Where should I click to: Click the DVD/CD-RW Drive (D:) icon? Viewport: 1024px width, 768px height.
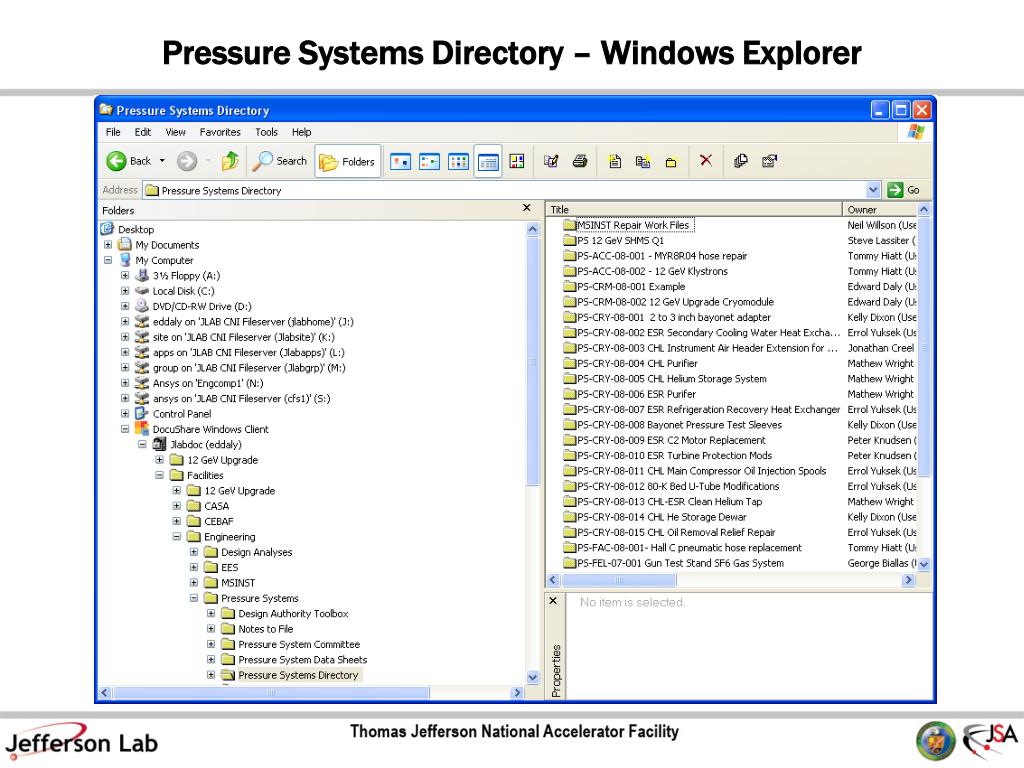point(142,306)
